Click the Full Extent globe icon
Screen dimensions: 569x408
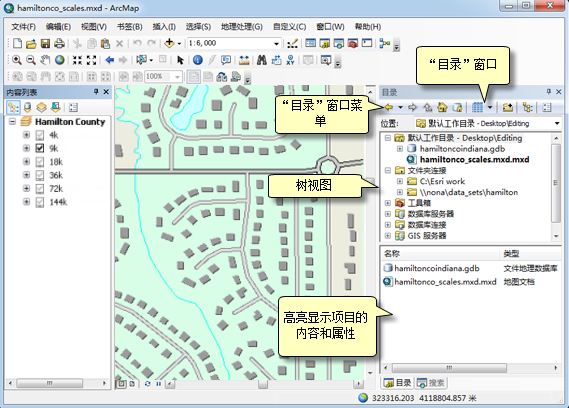[x=60, y=60]
